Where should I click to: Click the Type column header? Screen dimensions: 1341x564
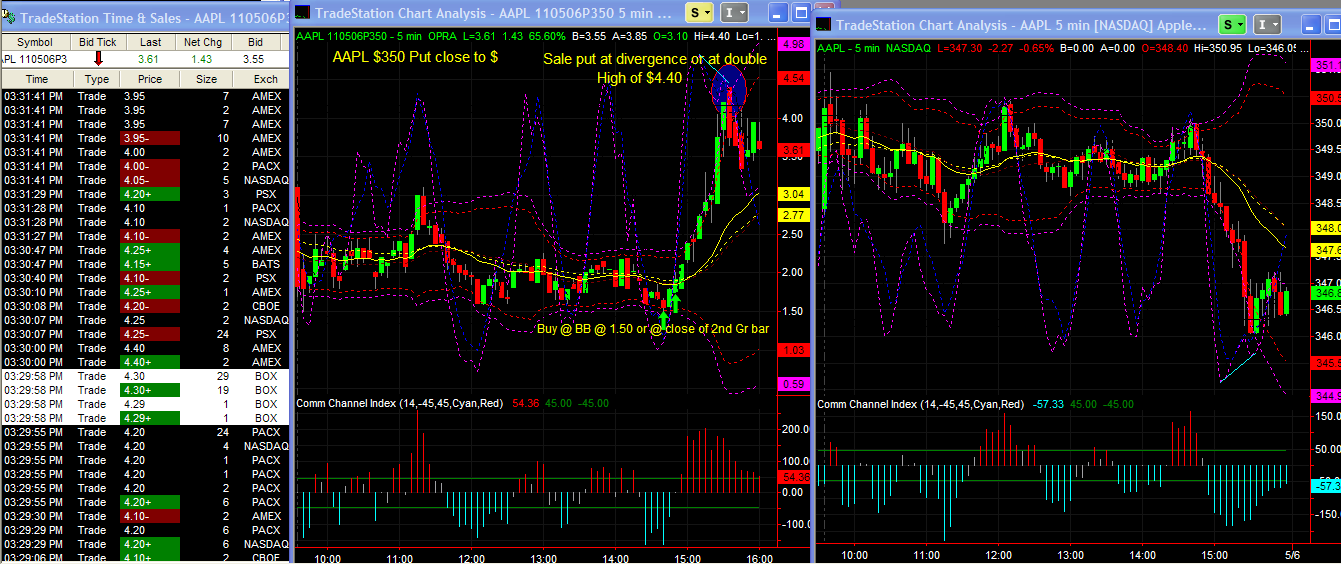tap(97, 79)
